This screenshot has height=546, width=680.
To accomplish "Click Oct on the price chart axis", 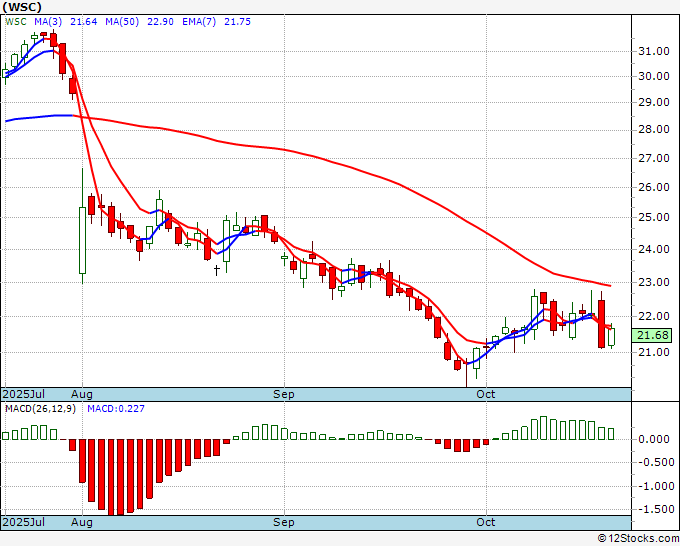I will tap(486, 394).
